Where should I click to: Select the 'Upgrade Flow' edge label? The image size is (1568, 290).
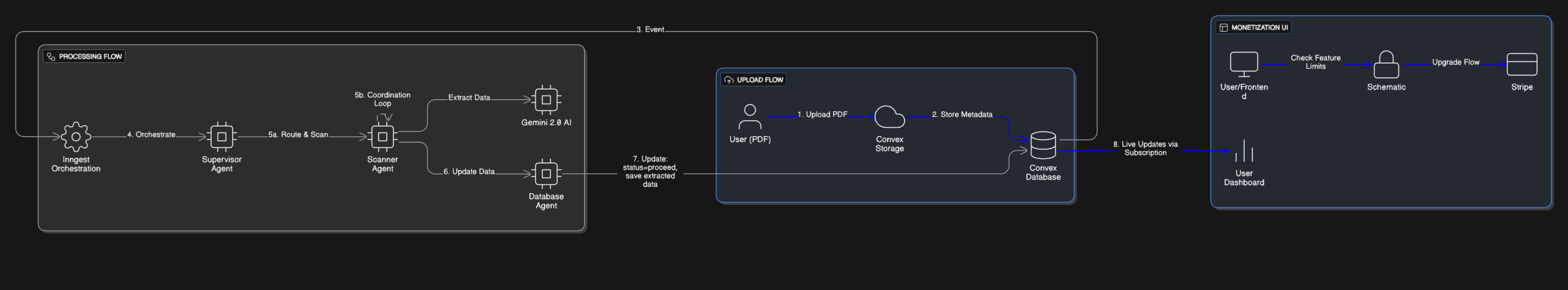click(1455, 62)
